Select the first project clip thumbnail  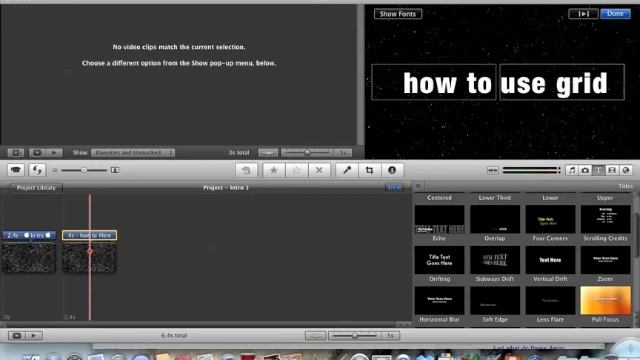[x=29, y=257]
